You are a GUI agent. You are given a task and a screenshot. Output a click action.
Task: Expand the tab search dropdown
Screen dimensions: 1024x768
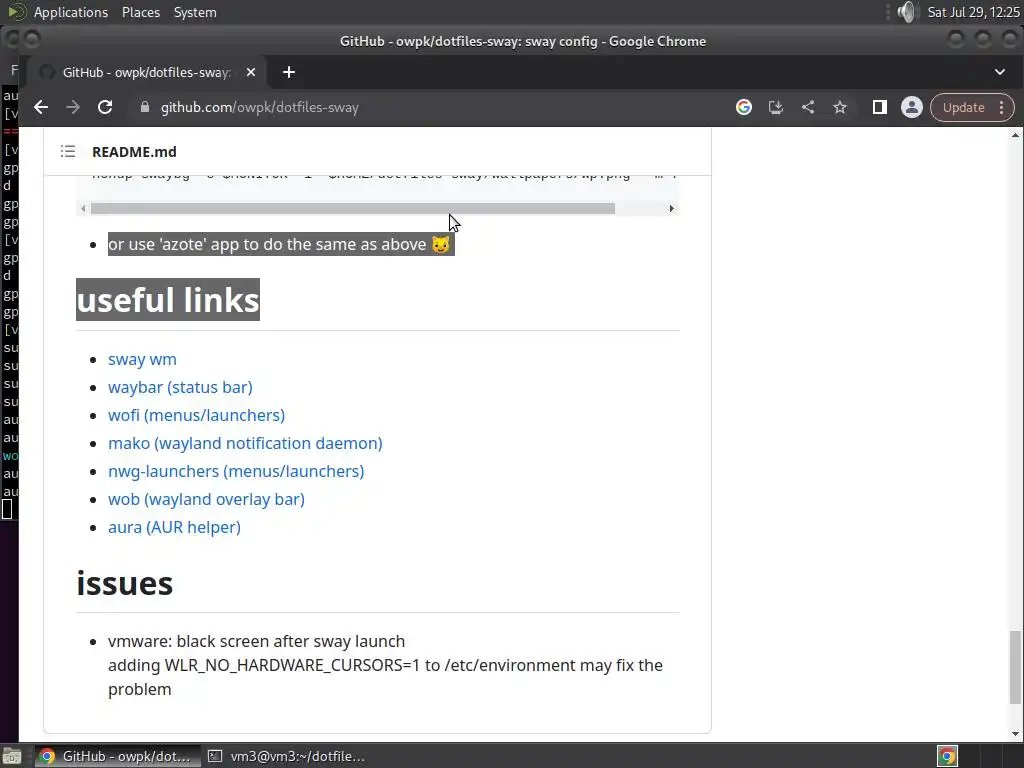pos(1000,72)
